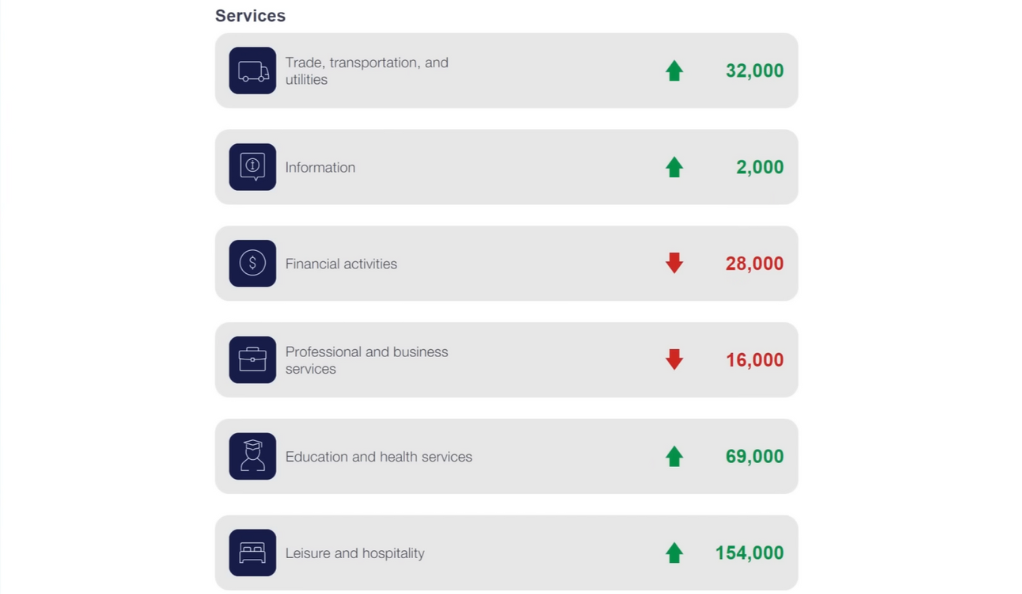Click the dollar sign Financial activities icon
This screenshot has width=1022, height=594.
pyautogui.click(x=252, y=263)
